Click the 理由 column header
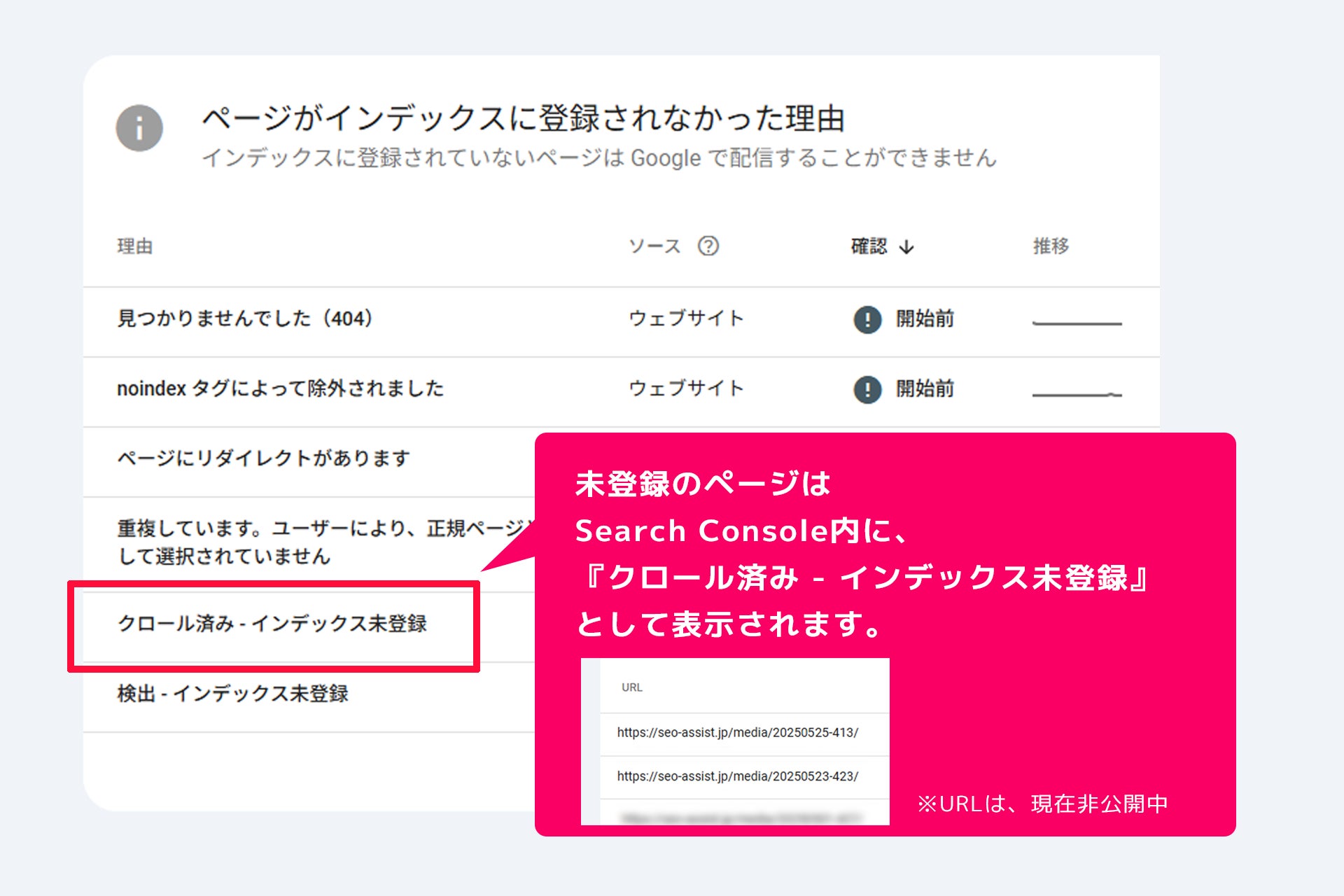The image size is (1344, 896). pos(134,246)
